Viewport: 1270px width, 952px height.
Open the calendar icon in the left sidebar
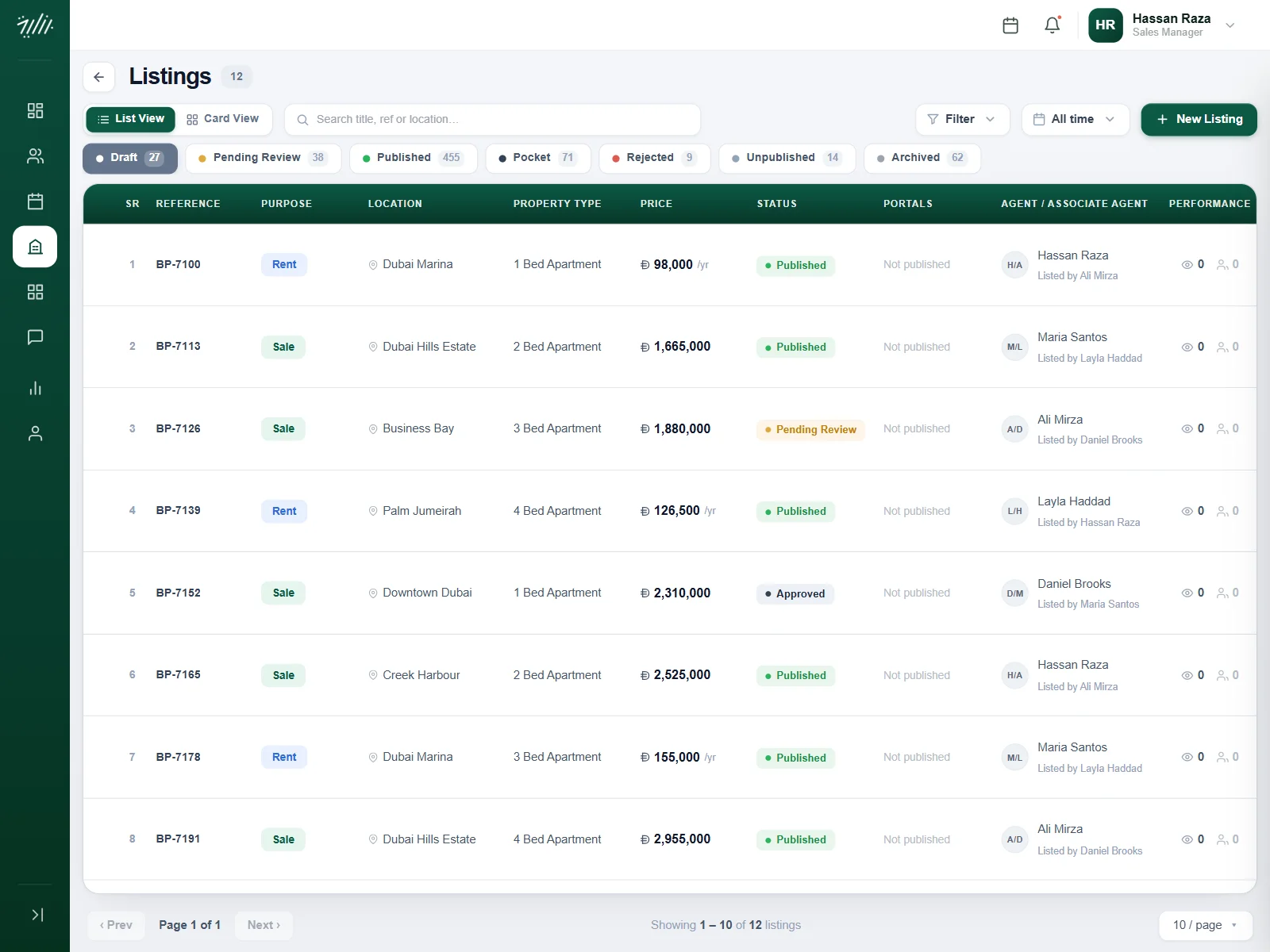click(35, 202)
